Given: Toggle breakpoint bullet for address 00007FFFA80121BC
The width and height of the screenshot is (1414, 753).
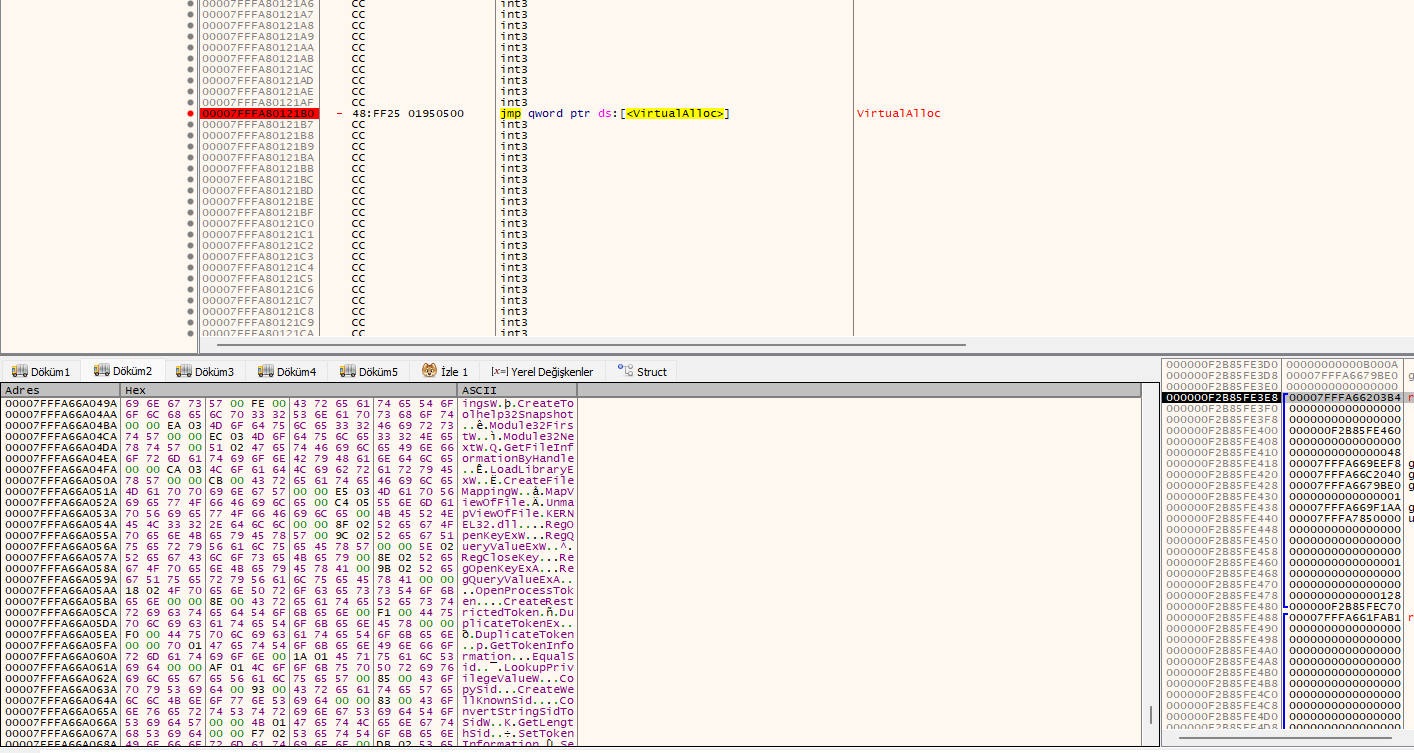Looking at the screenshot, I should (190, 180).
